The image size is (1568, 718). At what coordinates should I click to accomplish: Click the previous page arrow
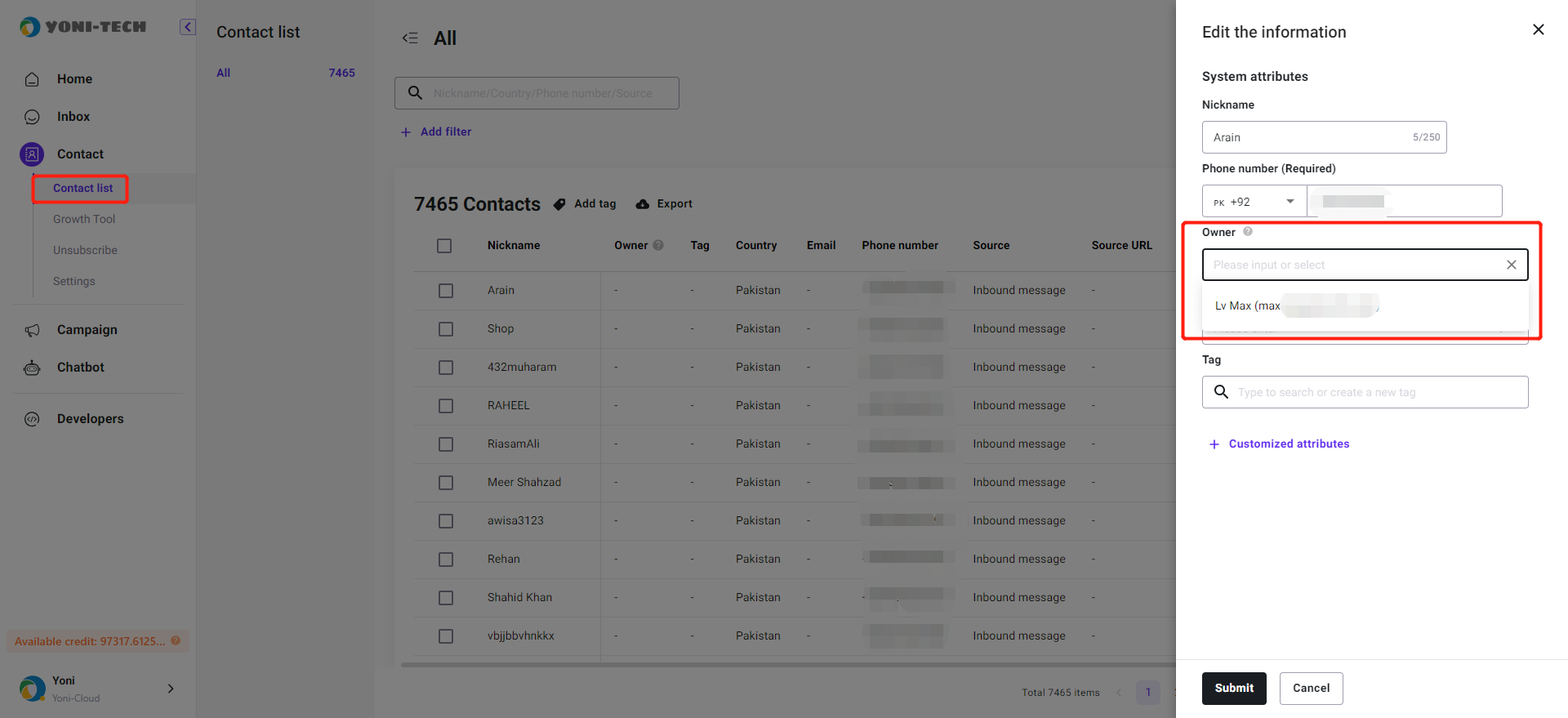click(x=1119, y=693)
